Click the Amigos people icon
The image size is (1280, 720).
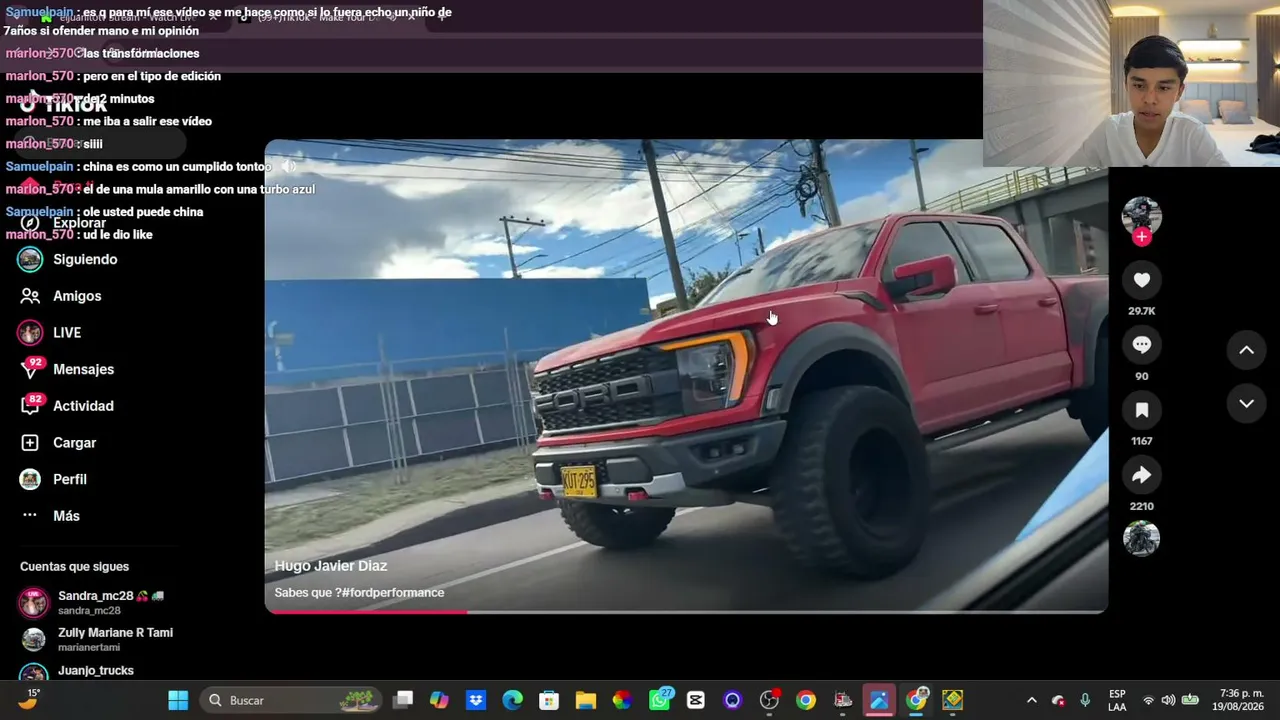30,296
